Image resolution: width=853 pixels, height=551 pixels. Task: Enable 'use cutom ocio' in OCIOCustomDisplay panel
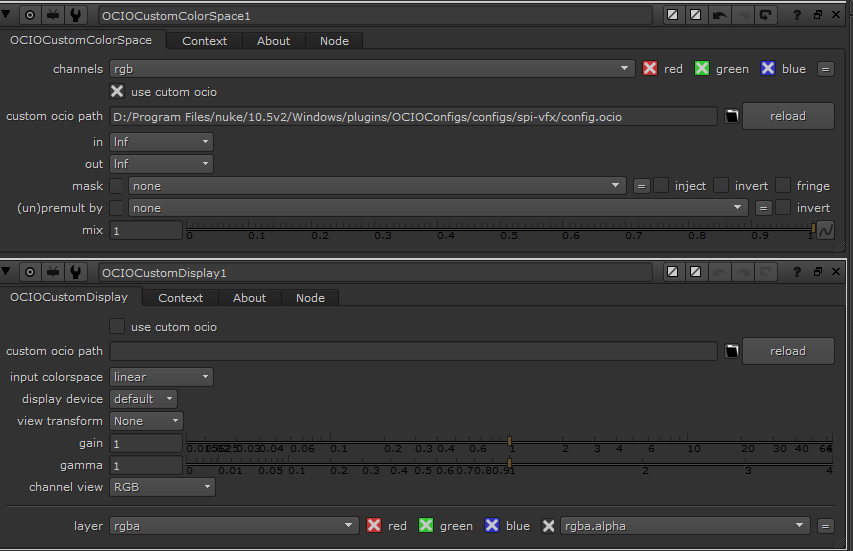118,327
